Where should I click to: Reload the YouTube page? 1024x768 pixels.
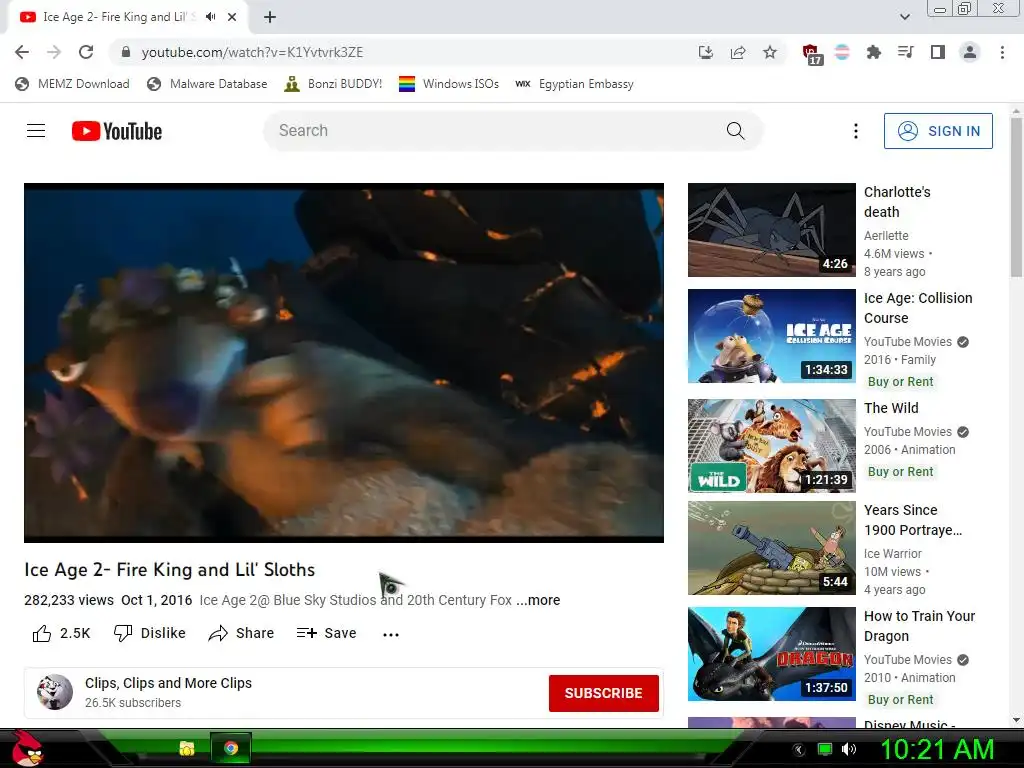pyautogui.click(x=86, y=52)
